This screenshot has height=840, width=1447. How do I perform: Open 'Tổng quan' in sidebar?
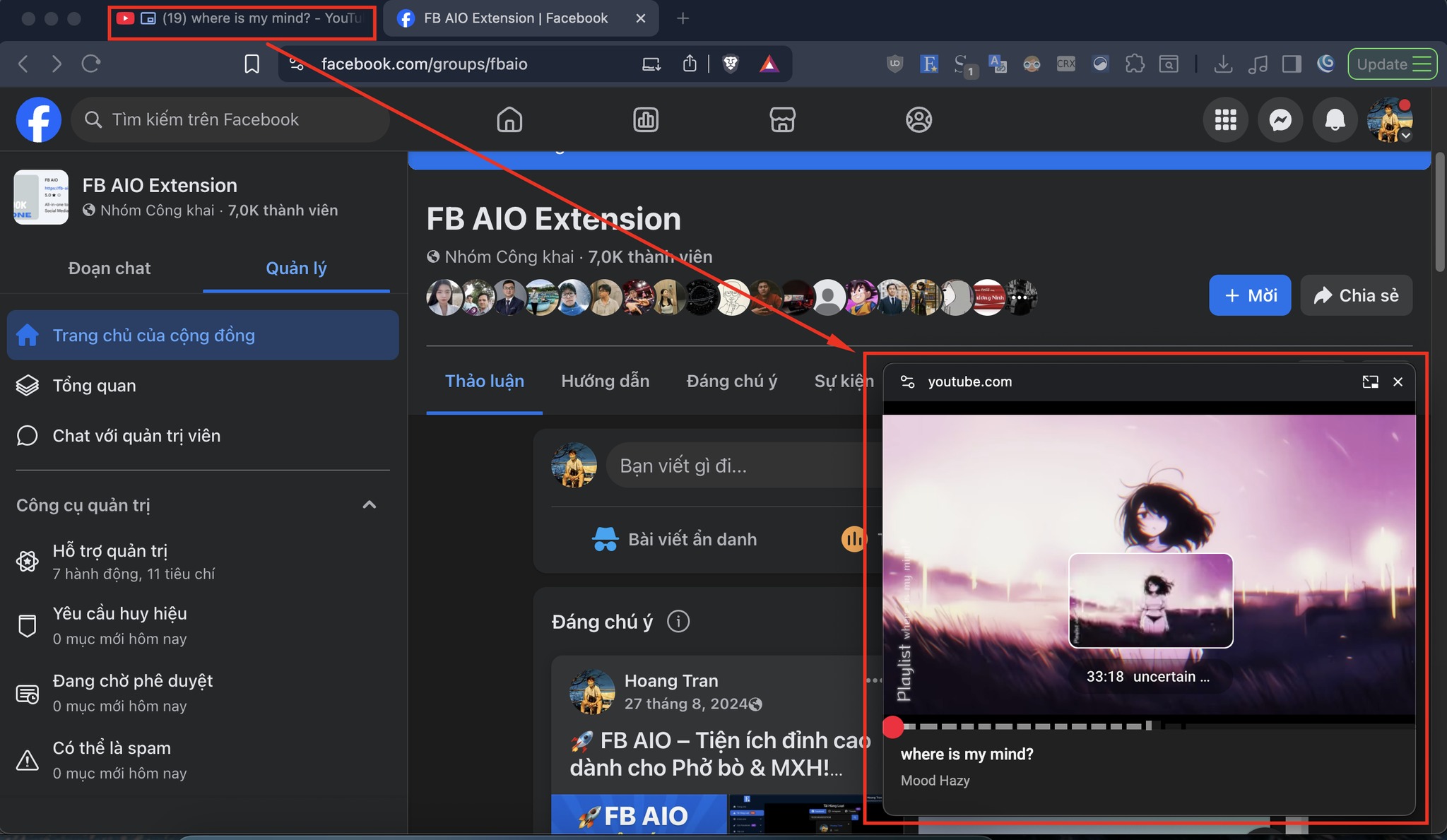click(203, 385)
